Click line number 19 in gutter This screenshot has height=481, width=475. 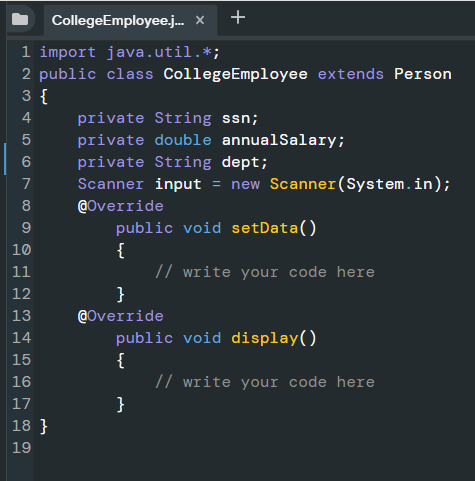tap(21, 448)
